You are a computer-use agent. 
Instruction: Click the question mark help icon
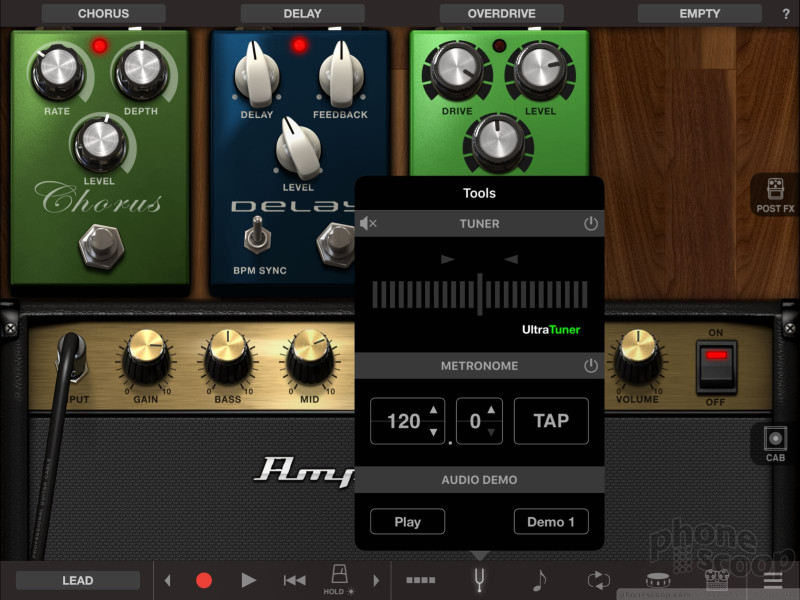786,14
